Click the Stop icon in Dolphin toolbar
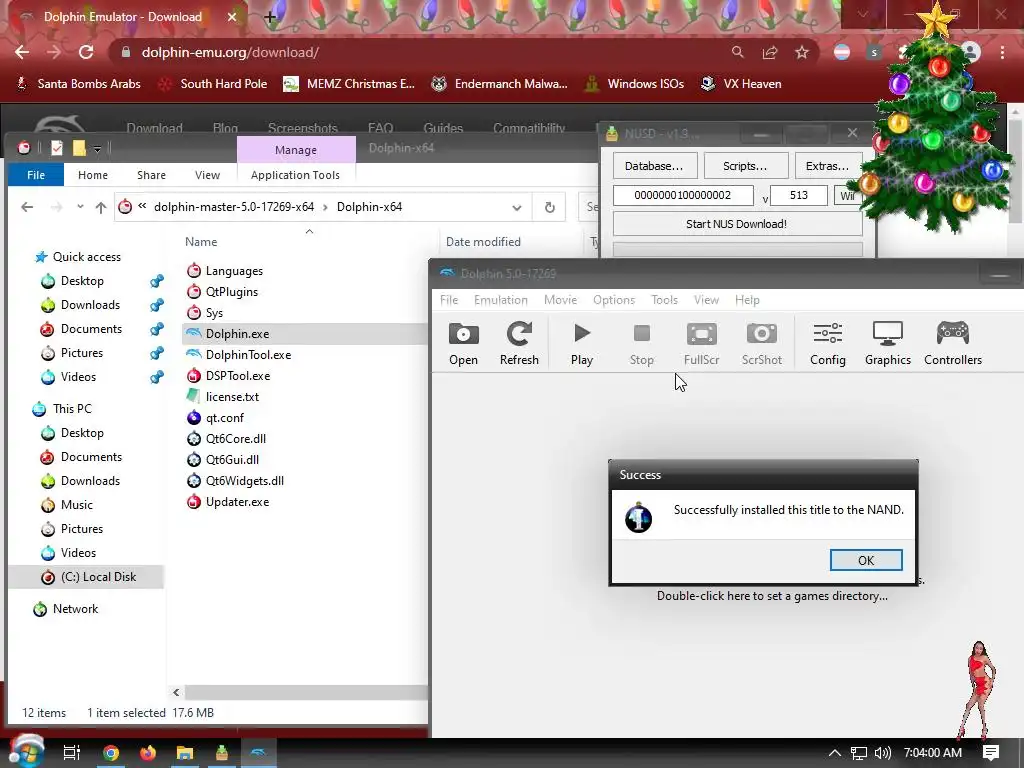Screen dimensions: 1024x768 pyautogui.click(x=641, y=344)
